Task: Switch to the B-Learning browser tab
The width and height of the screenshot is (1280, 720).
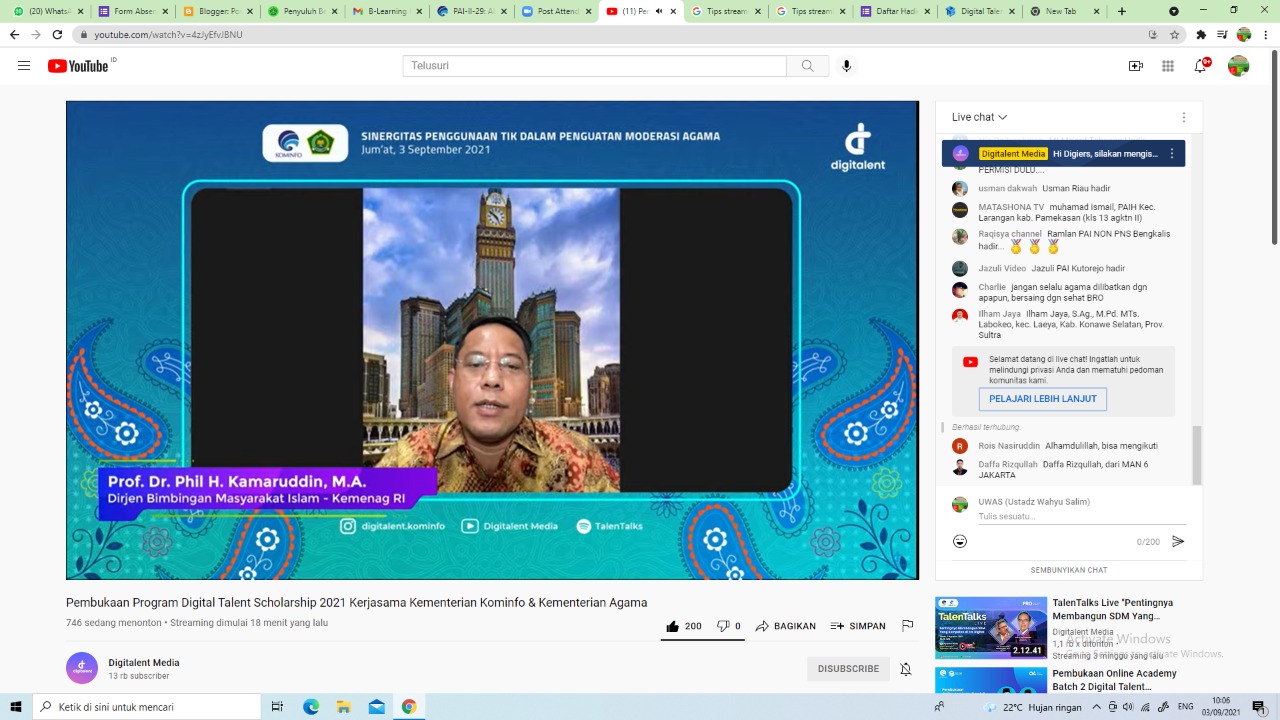Action: click(387, 11)
